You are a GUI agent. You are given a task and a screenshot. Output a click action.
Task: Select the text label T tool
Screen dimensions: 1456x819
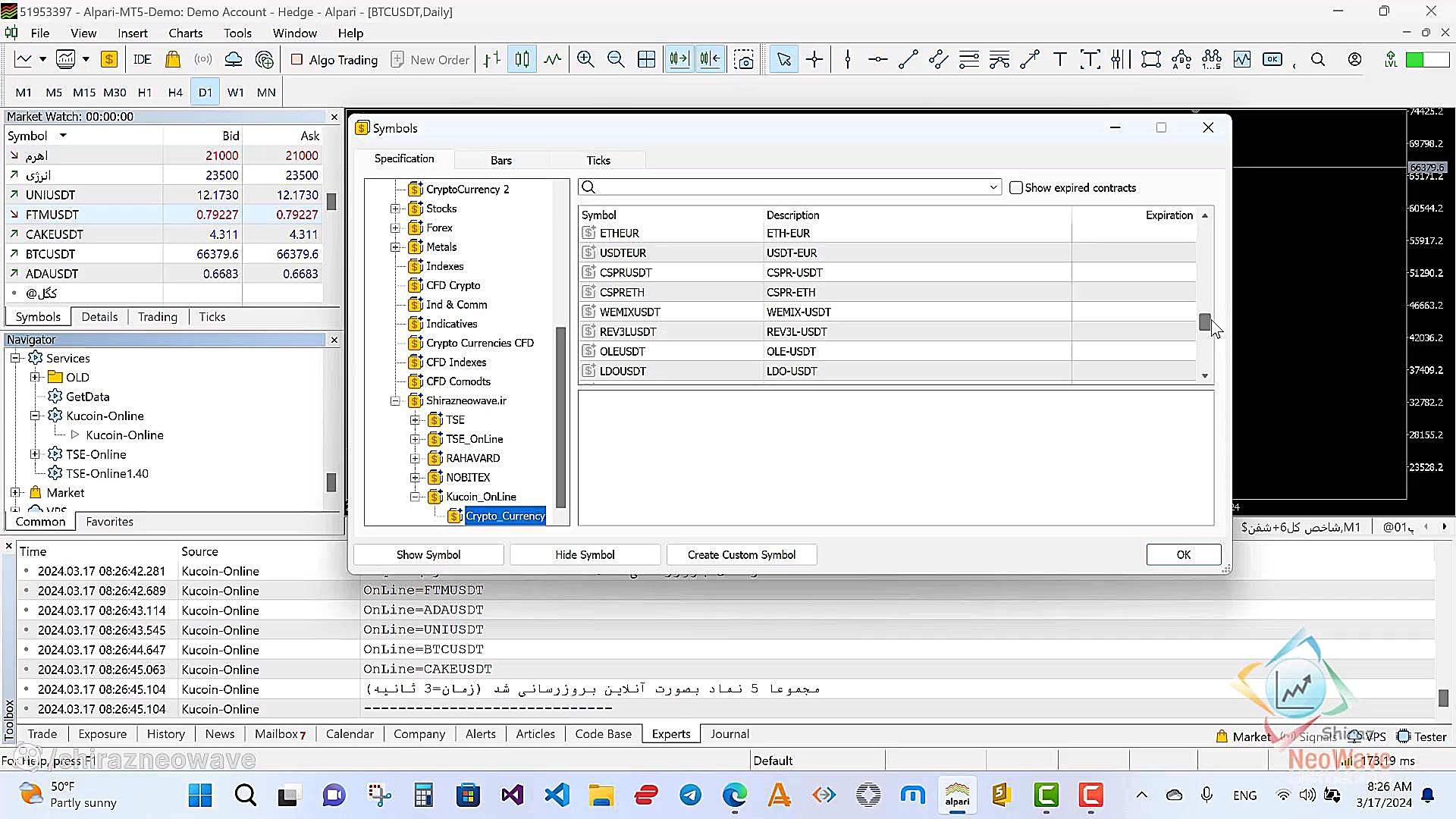click(x=1060, y=59)
